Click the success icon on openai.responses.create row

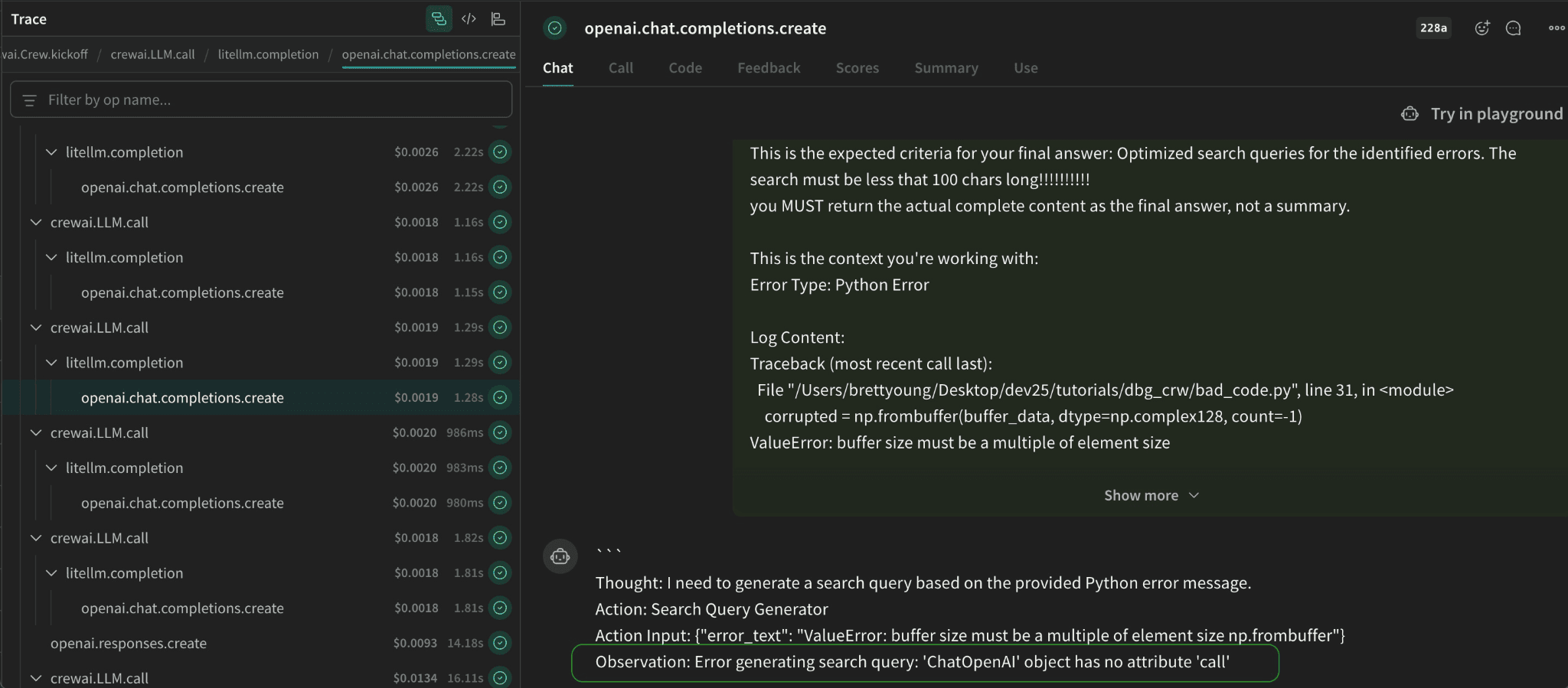tap(500, 643)
